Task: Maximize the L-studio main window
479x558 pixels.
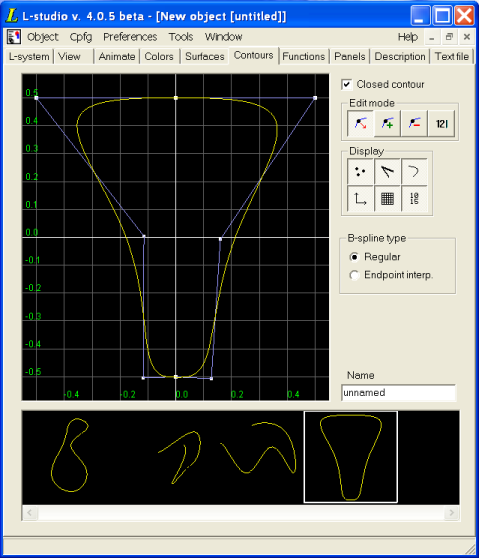Action: pos(442,16)
